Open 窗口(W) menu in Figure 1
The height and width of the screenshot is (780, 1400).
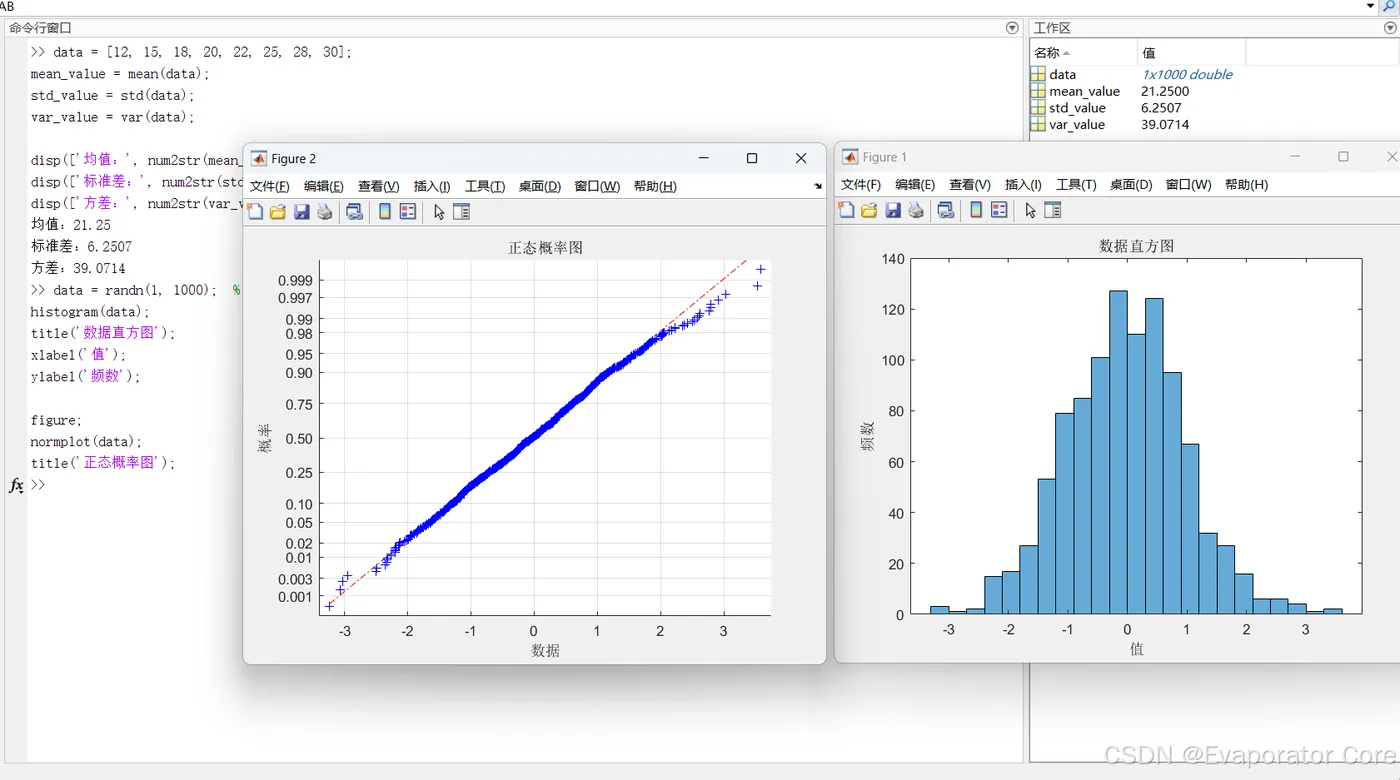[x=1188, y=185]
